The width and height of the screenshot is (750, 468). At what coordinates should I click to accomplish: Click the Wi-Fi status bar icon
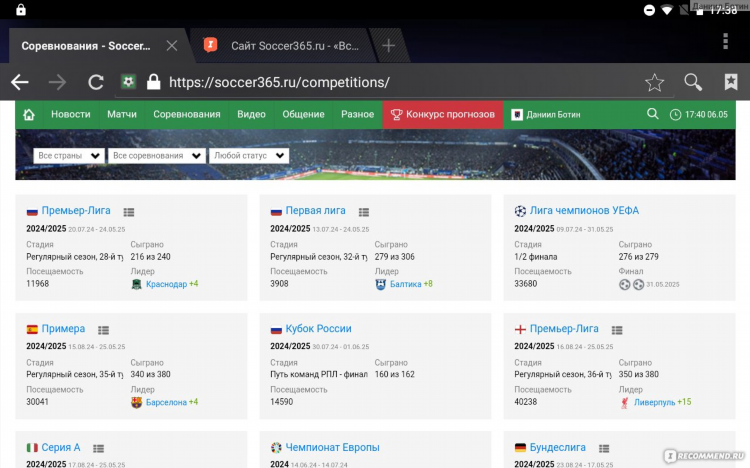666,10
